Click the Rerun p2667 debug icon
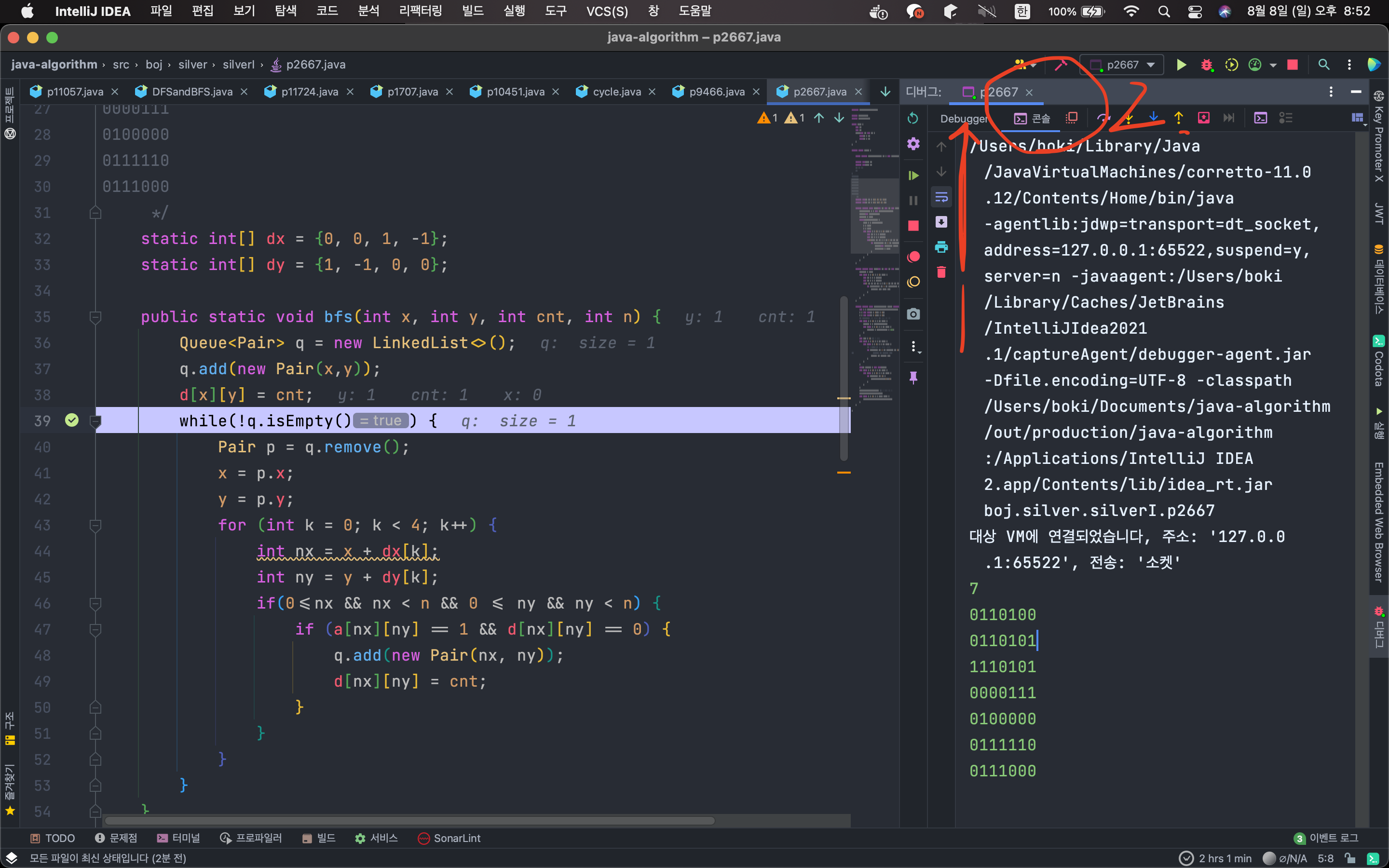 [913, 118]
